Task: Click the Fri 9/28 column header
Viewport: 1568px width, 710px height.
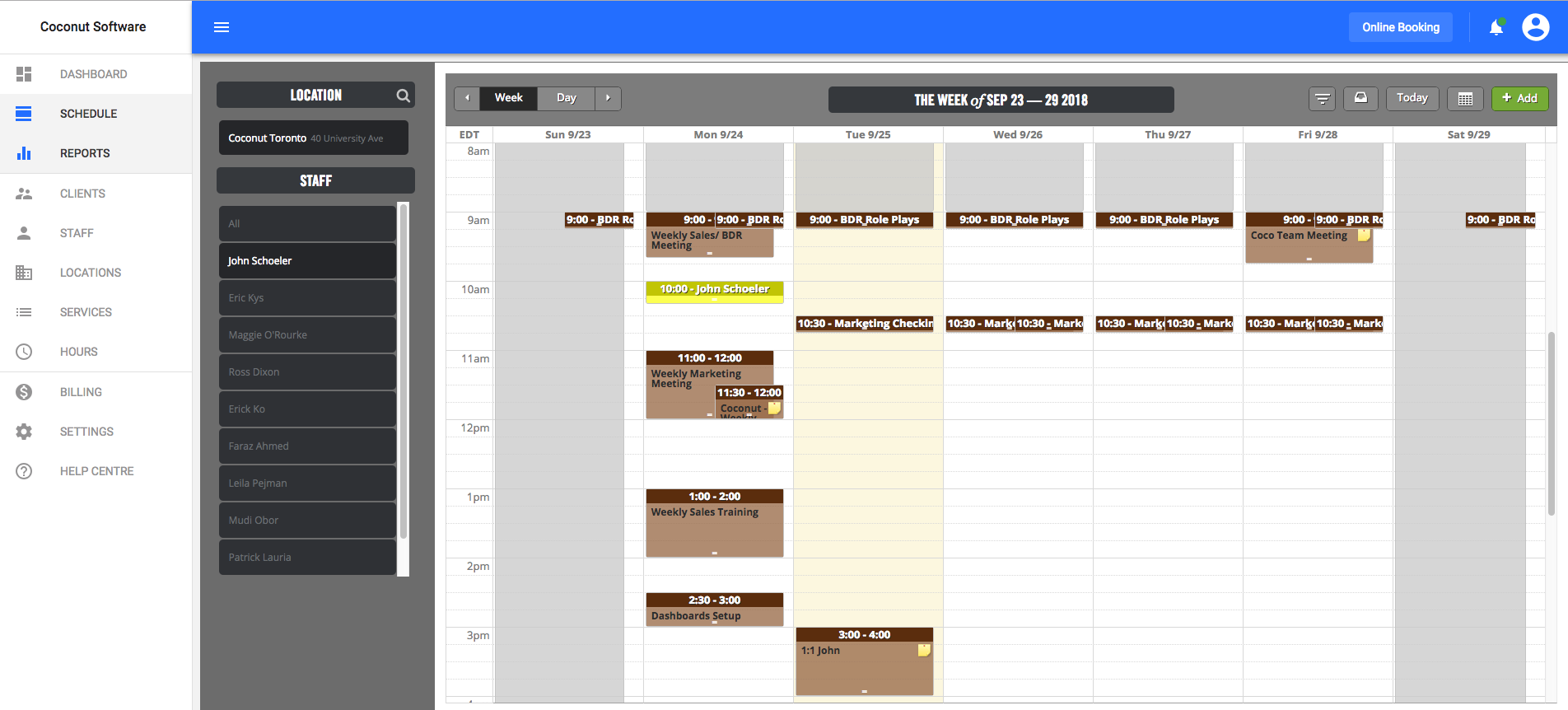Action: tap(1318, 134)
